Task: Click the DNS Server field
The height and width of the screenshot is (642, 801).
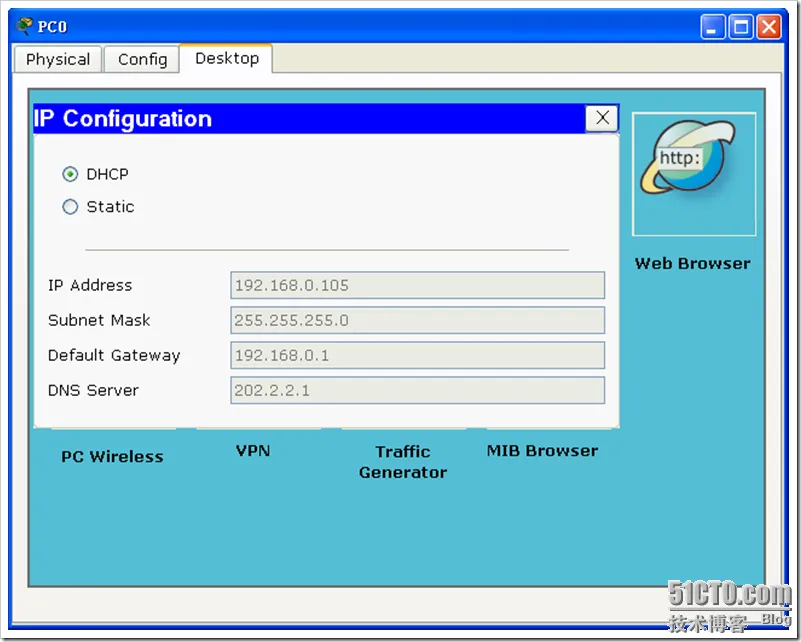Action: 417,390
